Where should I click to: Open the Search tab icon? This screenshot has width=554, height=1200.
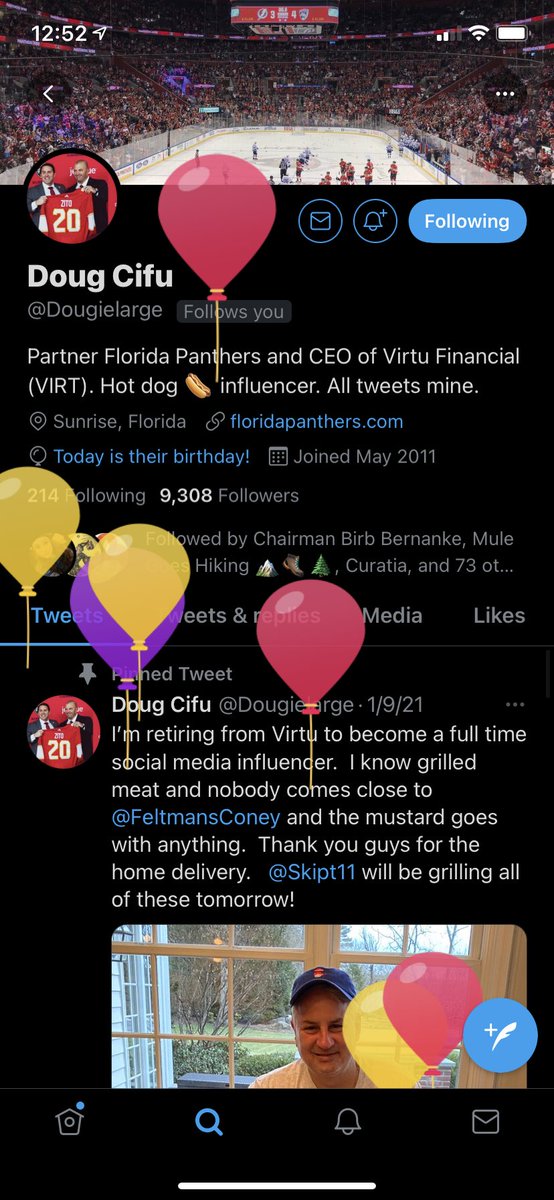pos(208,1122)
